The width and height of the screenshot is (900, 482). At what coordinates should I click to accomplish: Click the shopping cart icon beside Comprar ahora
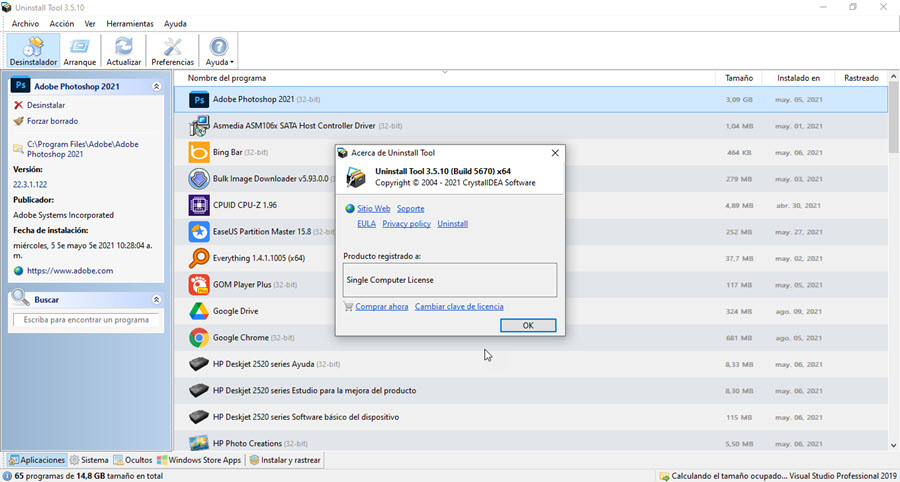pos(348,306)
